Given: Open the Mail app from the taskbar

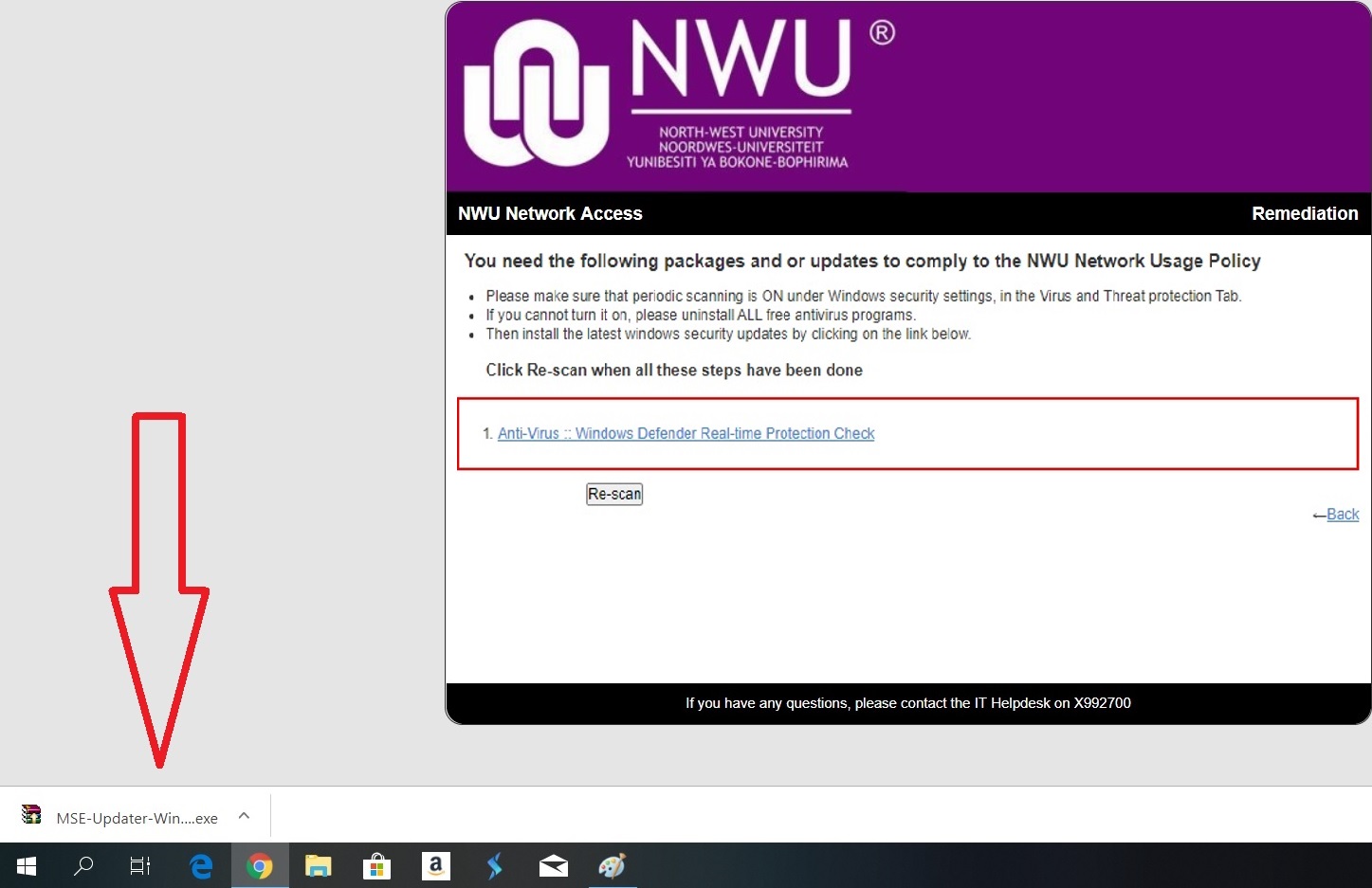Looking at the screenshot, I should [553, 865].
